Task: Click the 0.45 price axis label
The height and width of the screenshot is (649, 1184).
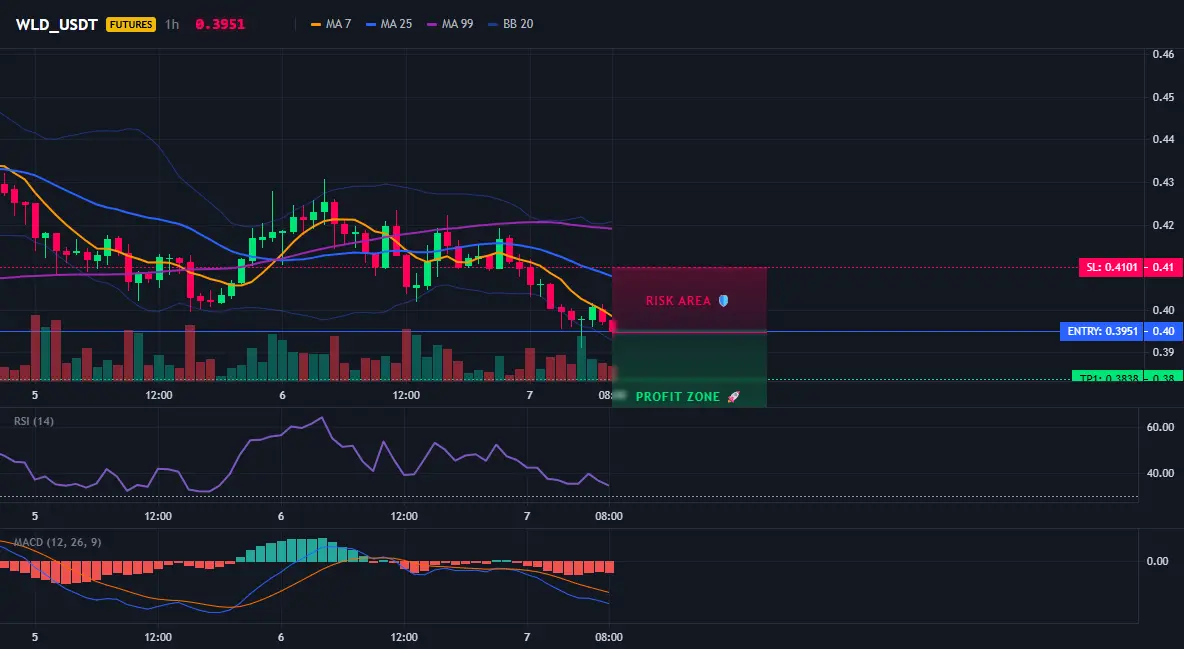Action: 1164,97
